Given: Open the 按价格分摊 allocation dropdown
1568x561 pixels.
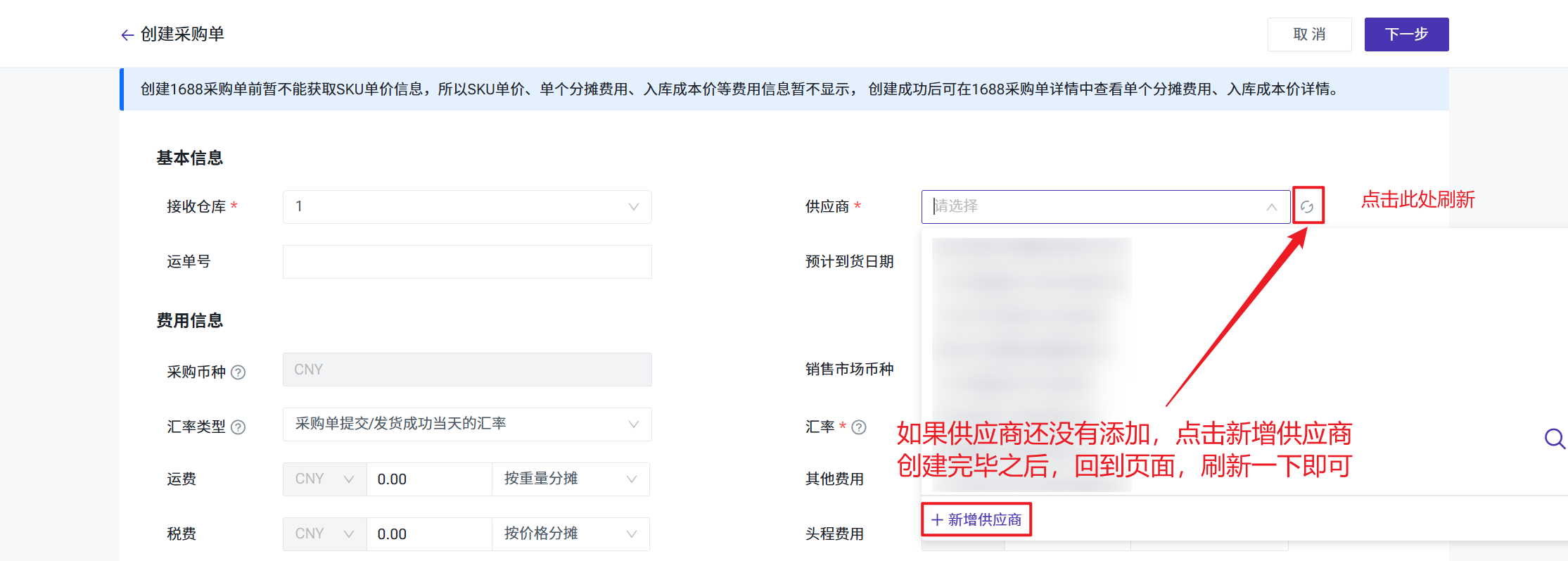Looking at the screenshot, I should (571, 534).
